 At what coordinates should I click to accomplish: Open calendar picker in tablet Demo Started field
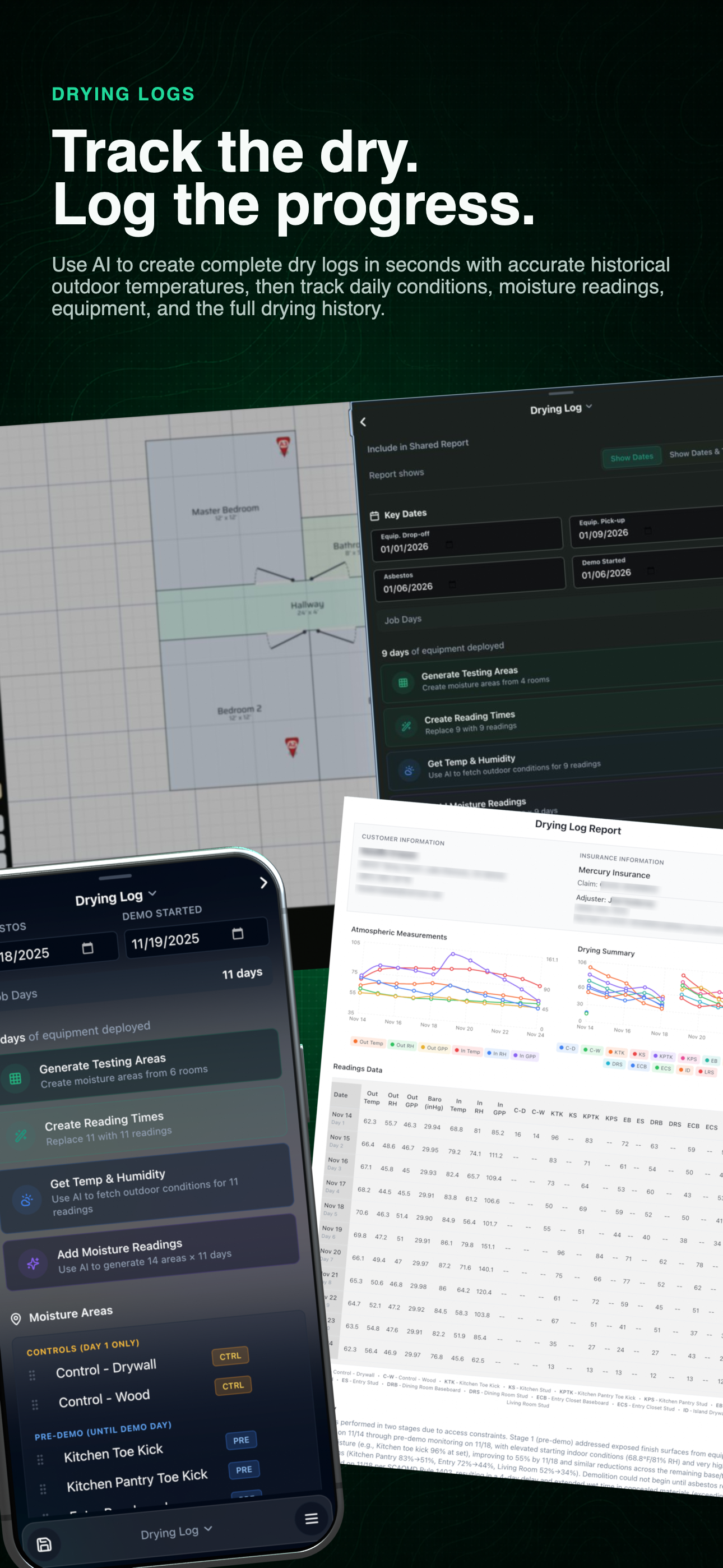651,570
